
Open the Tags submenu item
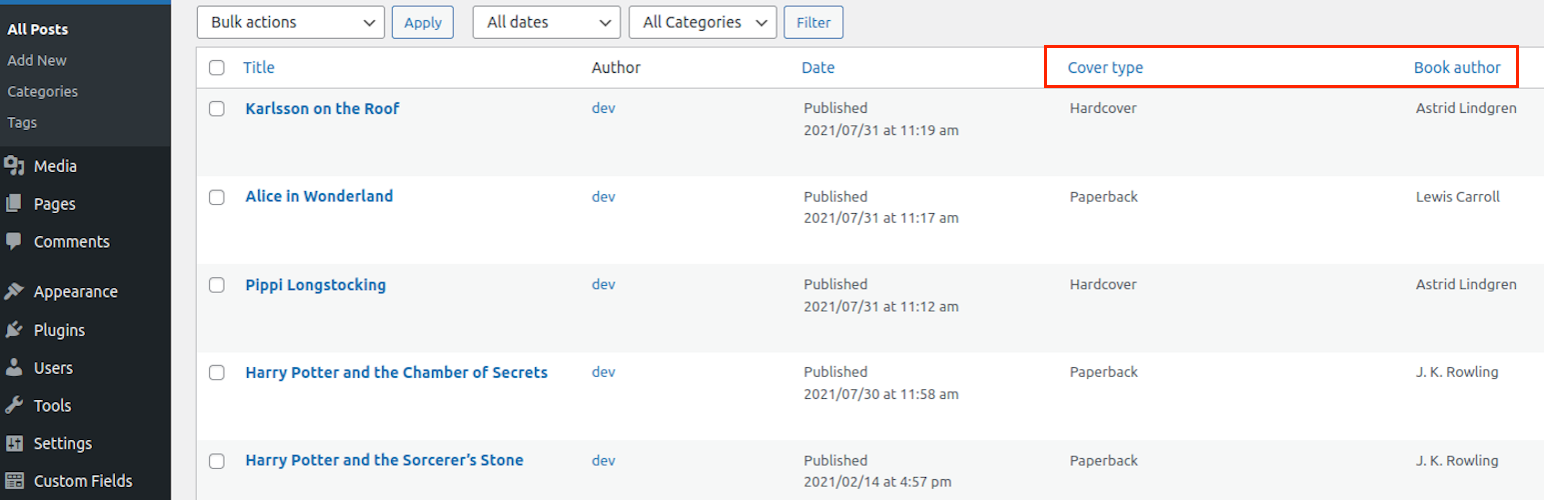pos(22,122)
